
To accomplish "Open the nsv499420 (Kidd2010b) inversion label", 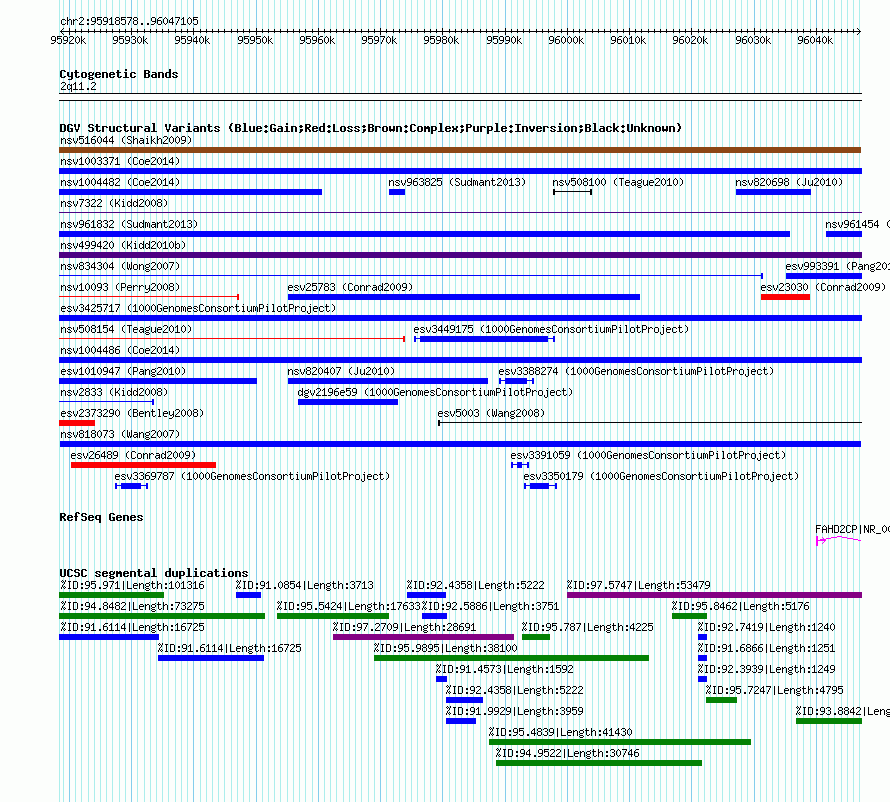I will 123,245.
